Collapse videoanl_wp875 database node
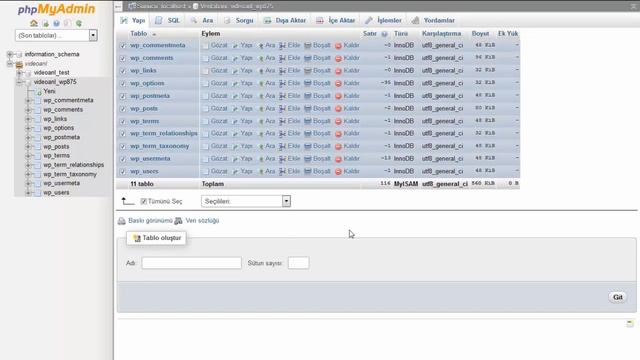This screenshot has height=360, width=640. pos(19,82)
